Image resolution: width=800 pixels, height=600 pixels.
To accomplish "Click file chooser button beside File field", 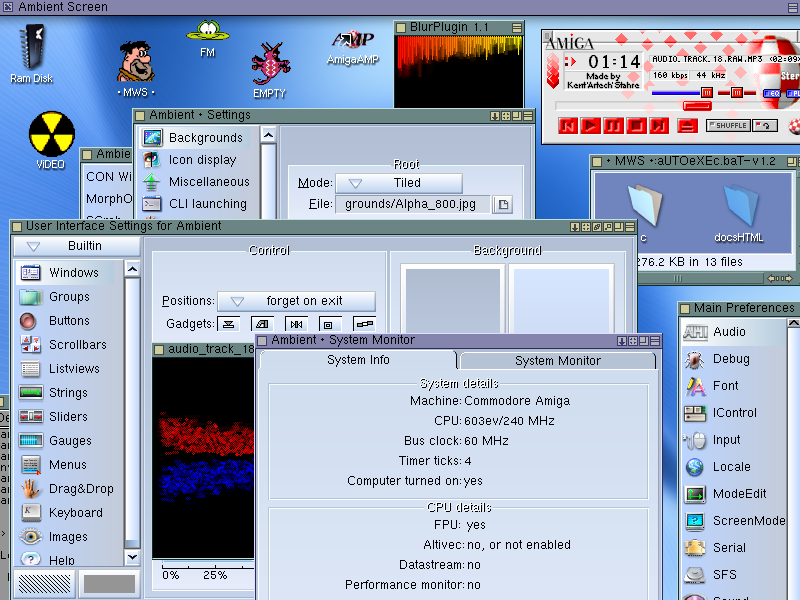I will (x=503, y=205).
